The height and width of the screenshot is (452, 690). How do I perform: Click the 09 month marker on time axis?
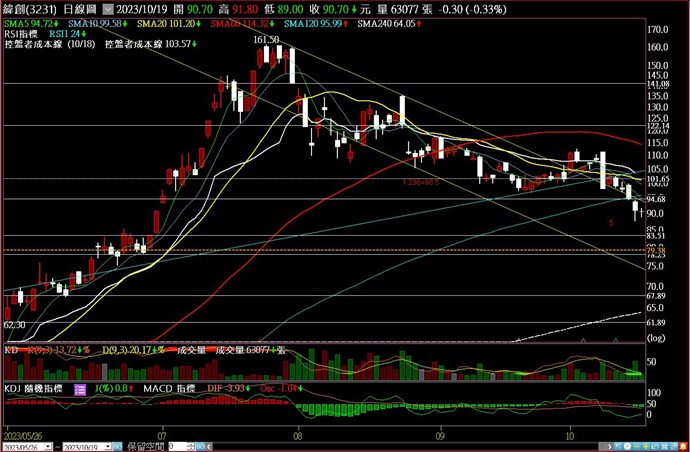pyautogui.click(x=440, y=437)
